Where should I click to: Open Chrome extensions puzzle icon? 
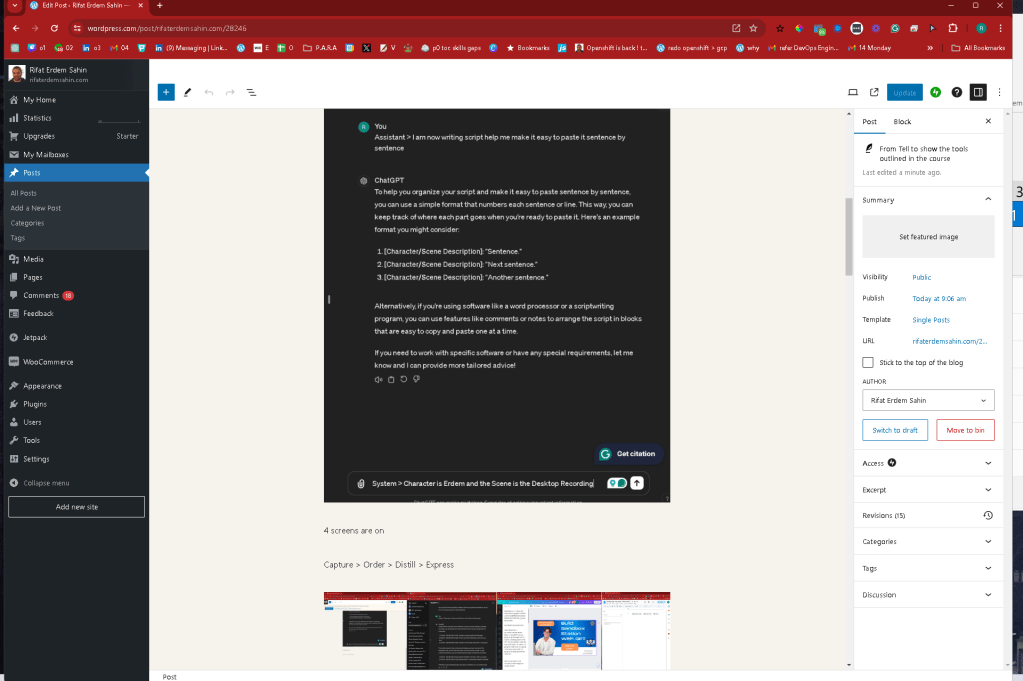click(953, 28)
